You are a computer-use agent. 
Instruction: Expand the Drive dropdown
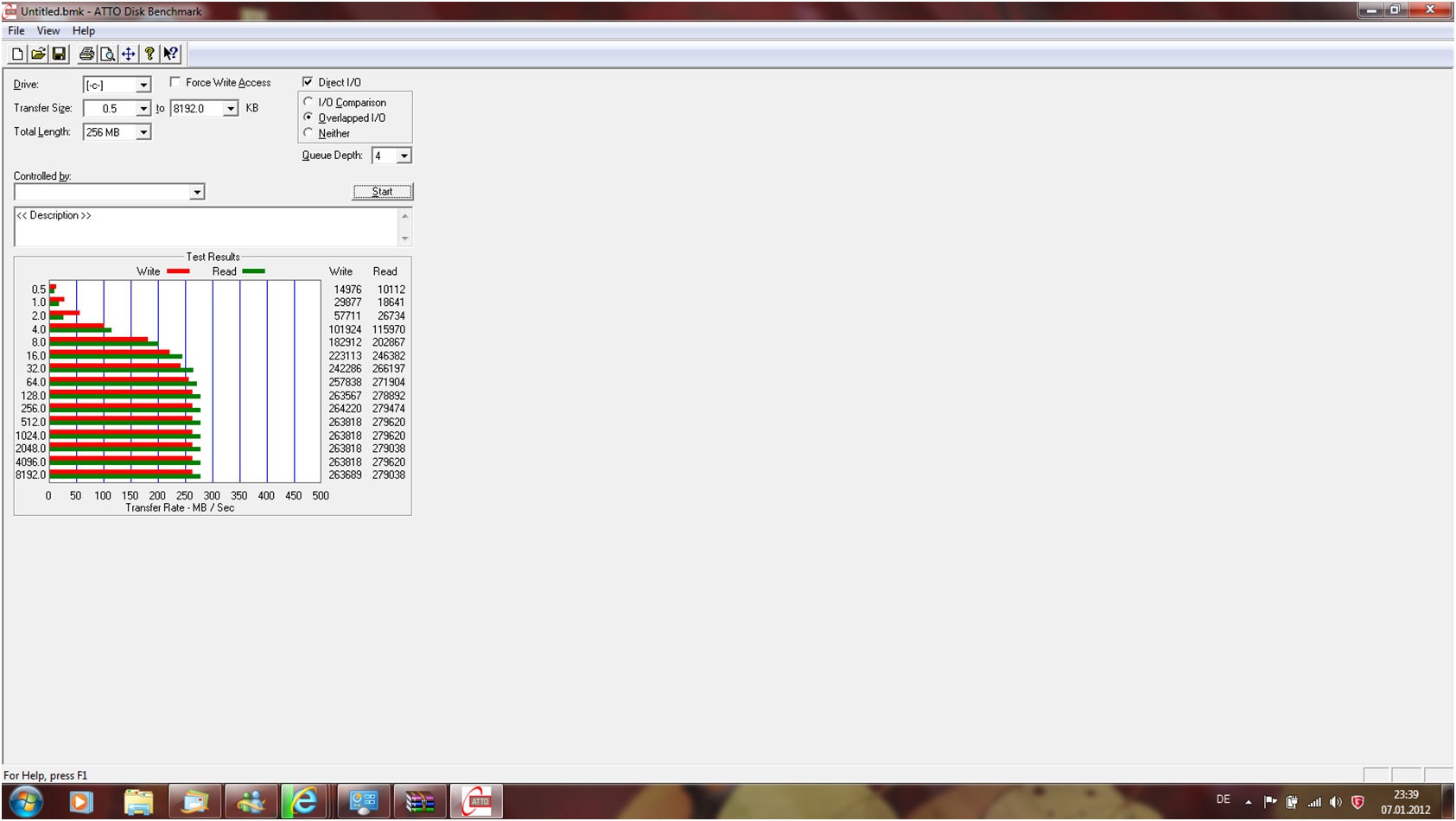[x=143, y=85]
